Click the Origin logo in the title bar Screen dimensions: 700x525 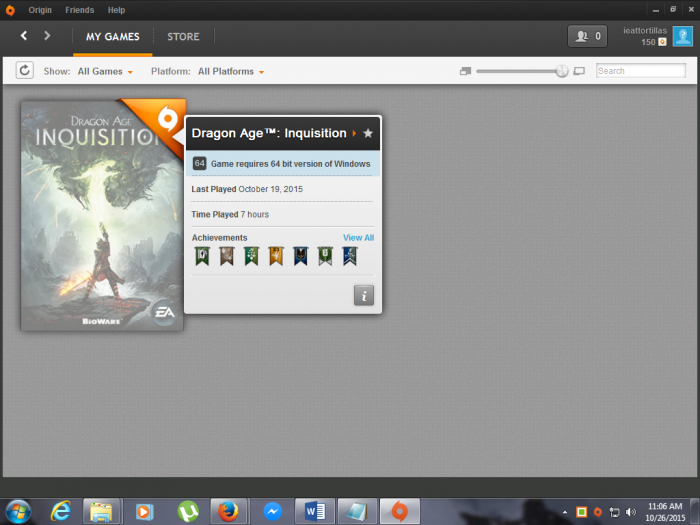[x=10, y=10]
